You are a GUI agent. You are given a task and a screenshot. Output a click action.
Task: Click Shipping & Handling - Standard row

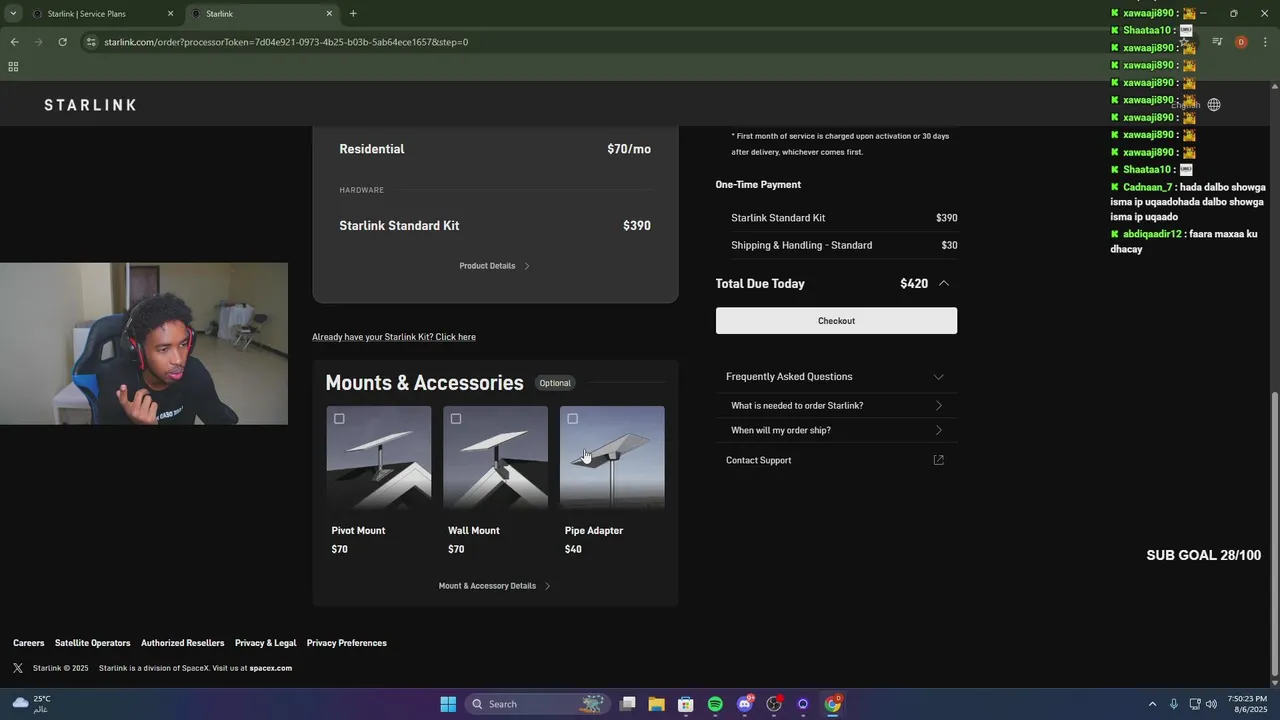pyautogui.click(x=844, y=245)
